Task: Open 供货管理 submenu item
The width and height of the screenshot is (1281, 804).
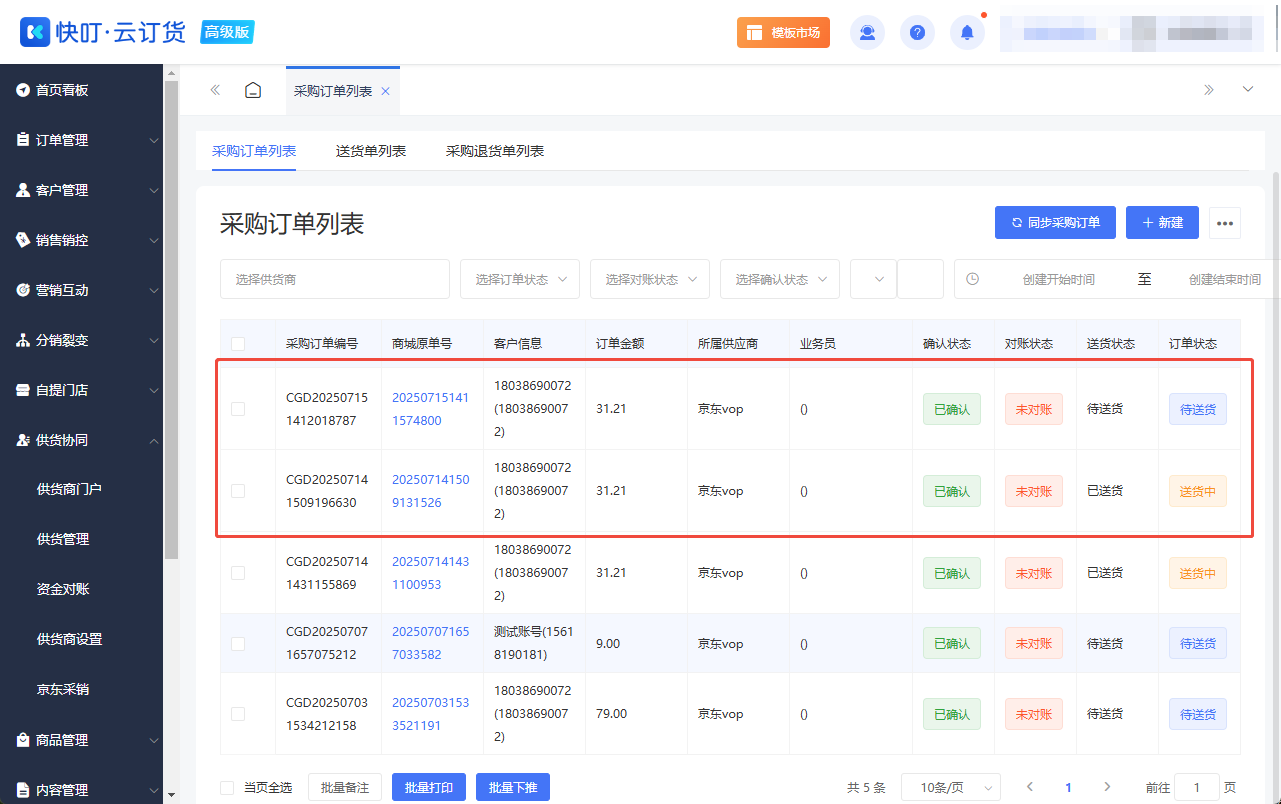Action: [x=63, y=539]
